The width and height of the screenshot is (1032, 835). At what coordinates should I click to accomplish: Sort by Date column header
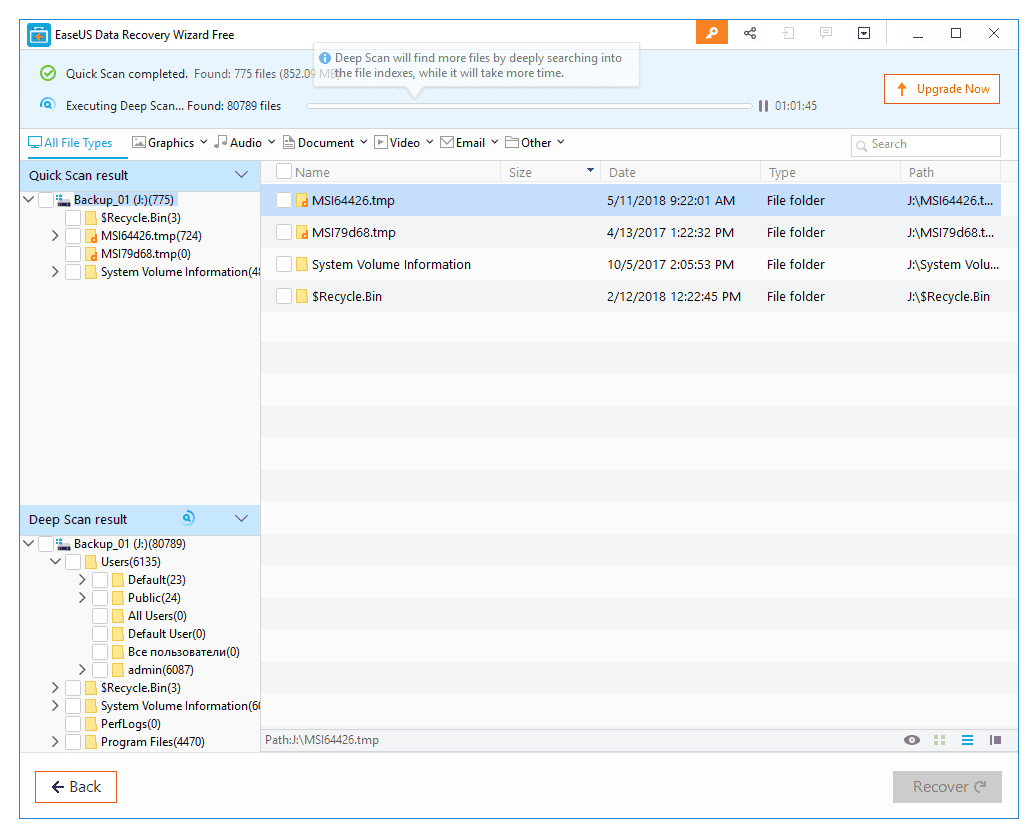coord(681,172)
